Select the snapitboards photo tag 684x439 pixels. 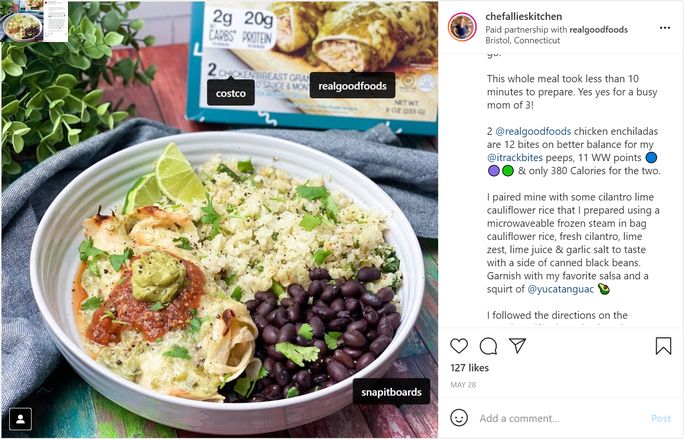[x=391, y=393]
